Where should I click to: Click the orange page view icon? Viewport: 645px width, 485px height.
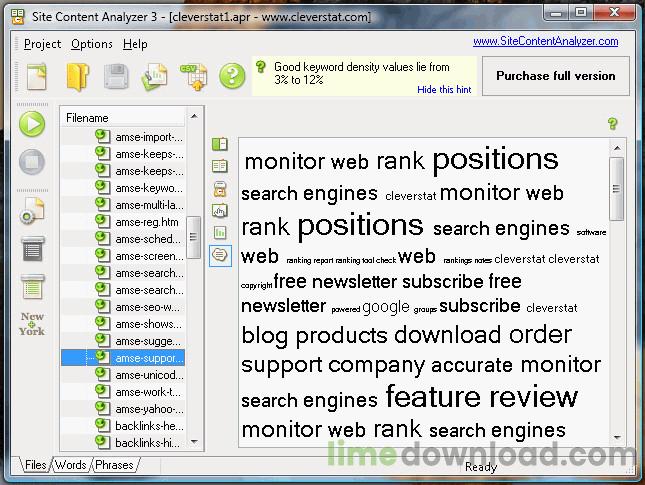220,189
